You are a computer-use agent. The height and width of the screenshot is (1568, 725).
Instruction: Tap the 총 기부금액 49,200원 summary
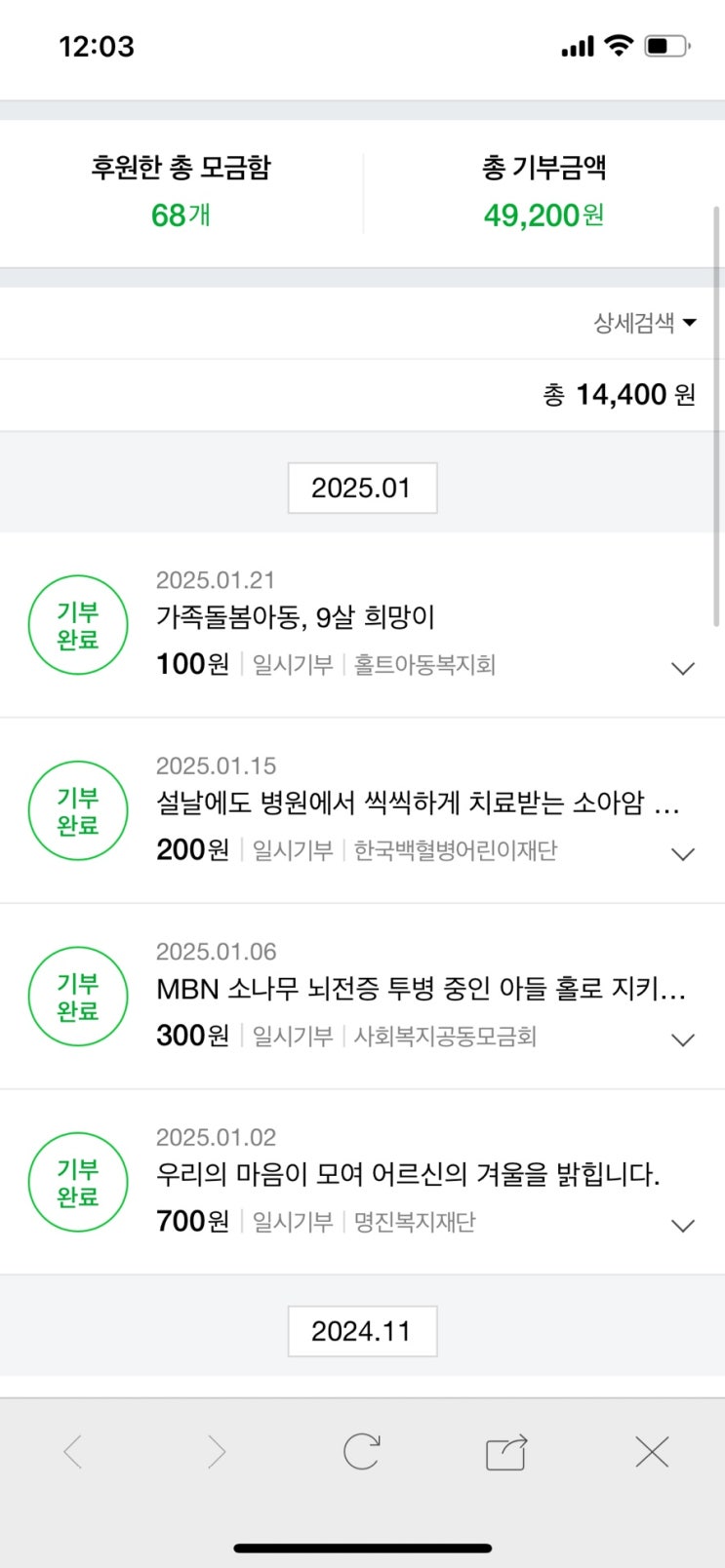544,192
